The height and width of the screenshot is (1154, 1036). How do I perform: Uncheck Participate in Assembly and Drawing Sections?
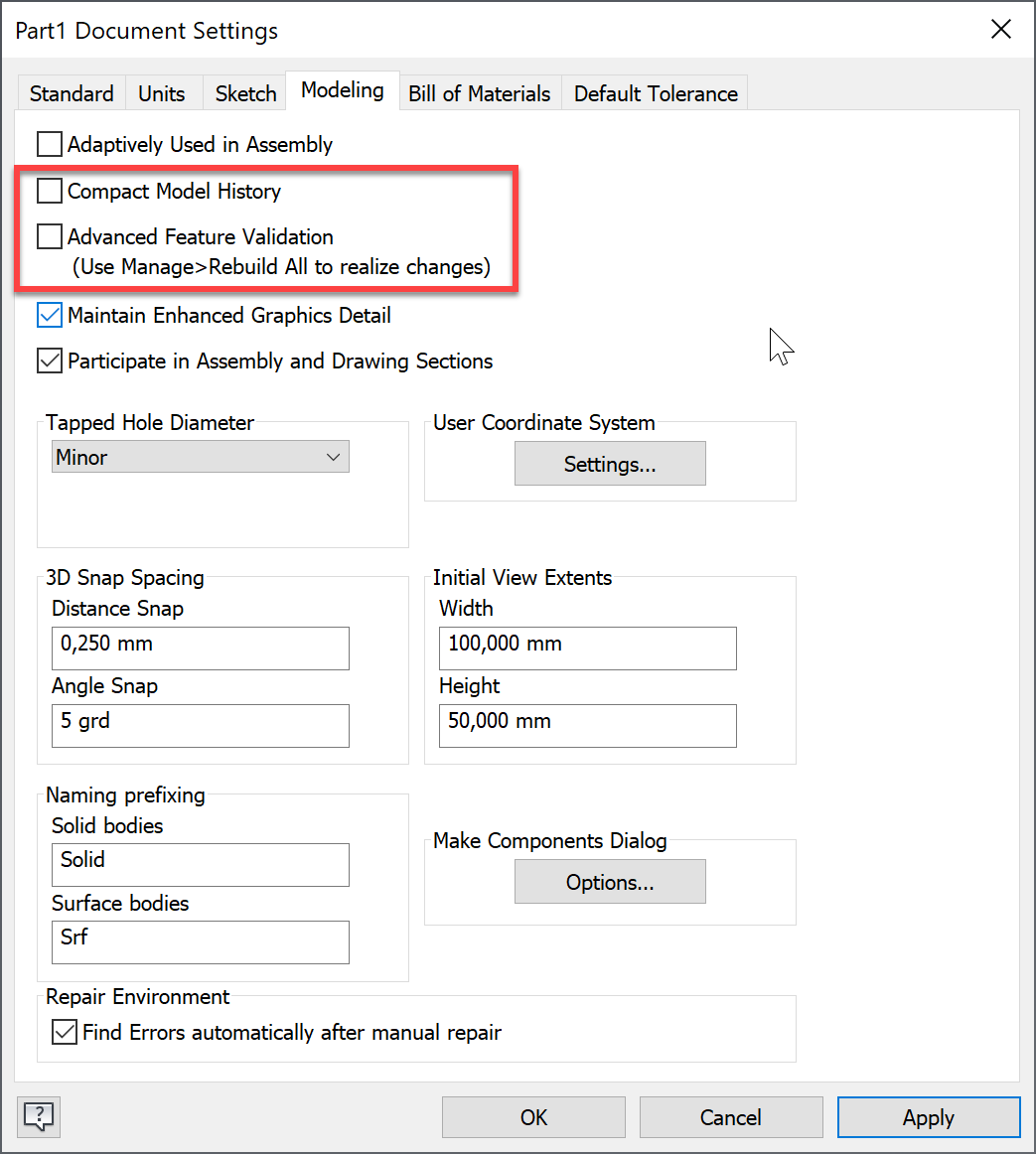point(49,361)
